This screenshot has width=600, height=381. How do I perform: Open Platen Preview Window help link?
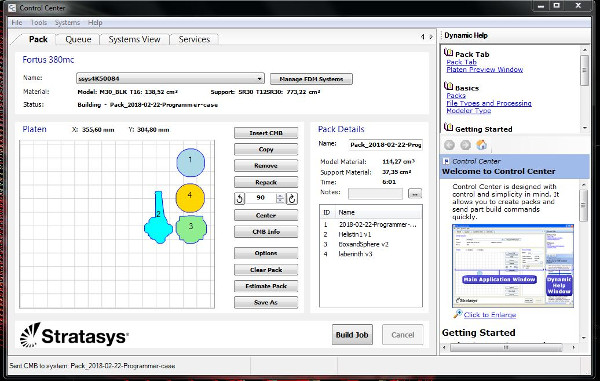click(x=484, y=69)
